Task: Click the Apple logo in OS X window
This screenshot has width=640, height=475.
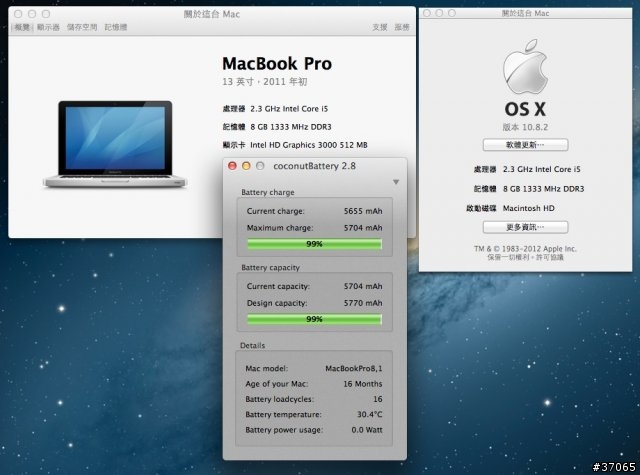Action: 525,67
